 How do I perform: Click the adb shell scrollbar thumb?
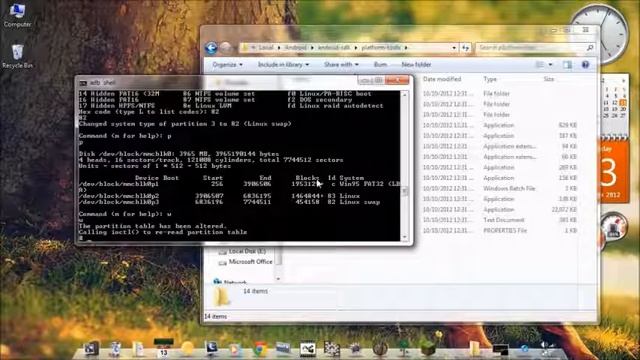404,191
